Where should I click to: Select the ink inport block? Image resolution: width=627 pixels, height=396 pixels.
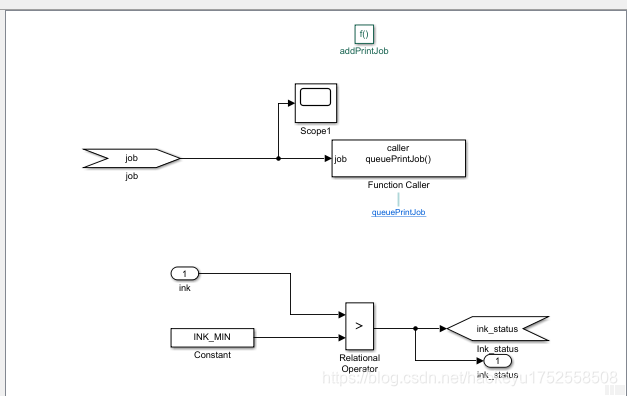[x=184, y=274]
